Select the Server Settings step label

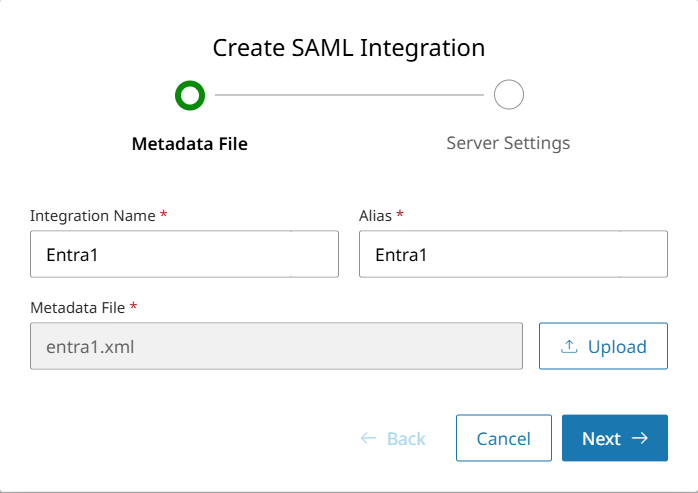coord(508,143)
